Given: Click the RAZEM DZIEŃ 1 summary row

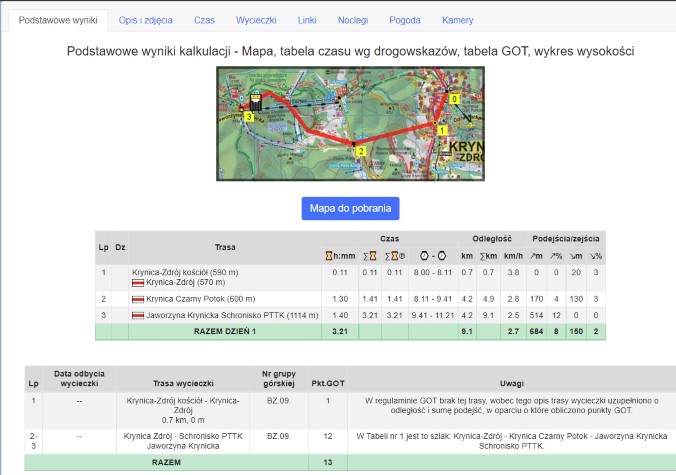Looking at the screenshot, I should (x=351, y=332).
